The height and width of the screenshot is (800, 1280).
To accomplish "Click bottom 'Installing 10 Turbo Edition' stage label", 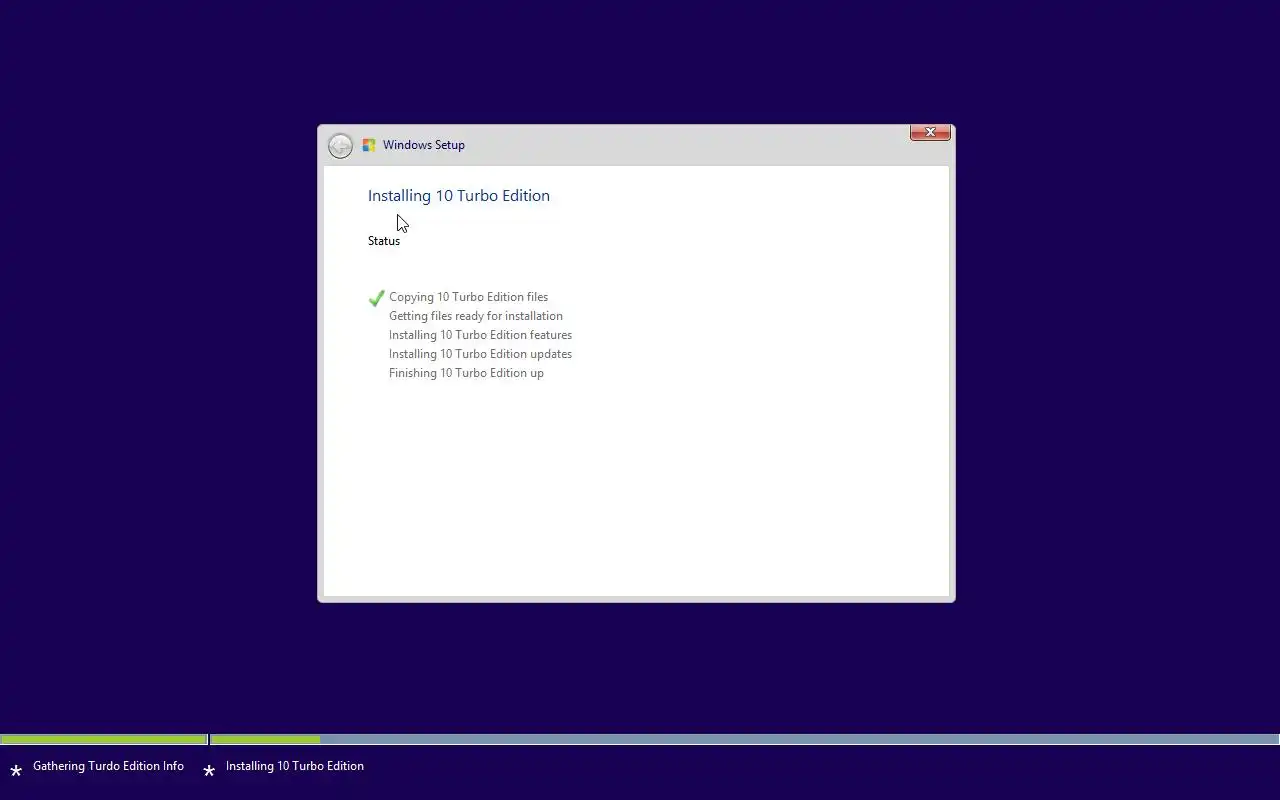I will [x=295, y=766].
